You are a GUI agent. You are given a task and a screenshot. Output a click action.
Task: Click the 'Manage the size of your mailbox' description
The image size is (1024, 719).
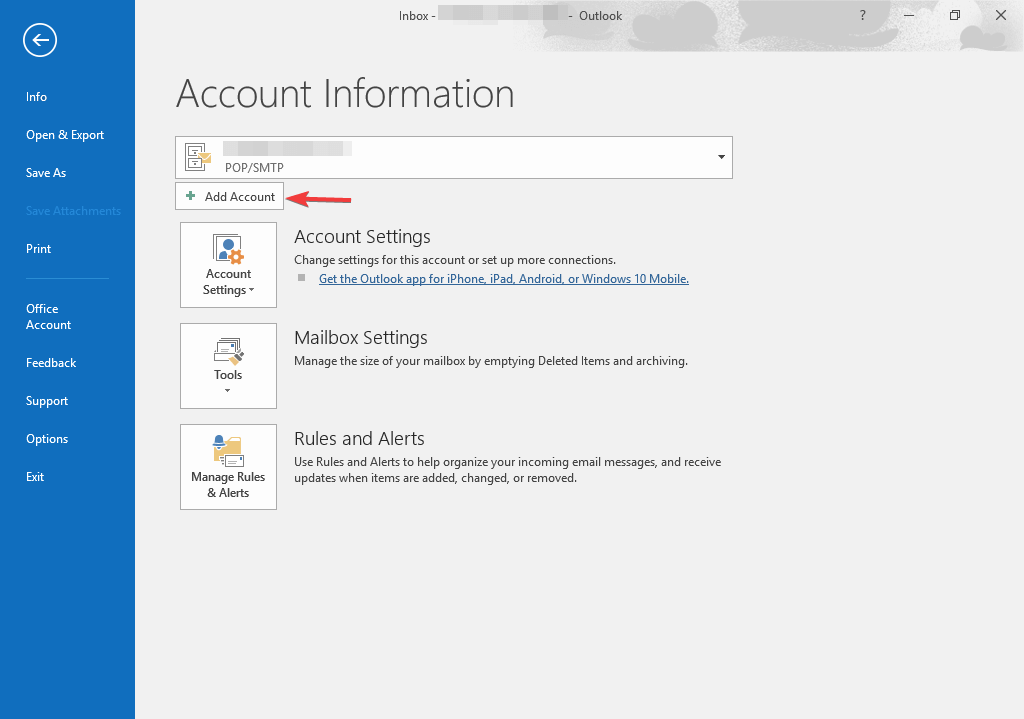490,361
